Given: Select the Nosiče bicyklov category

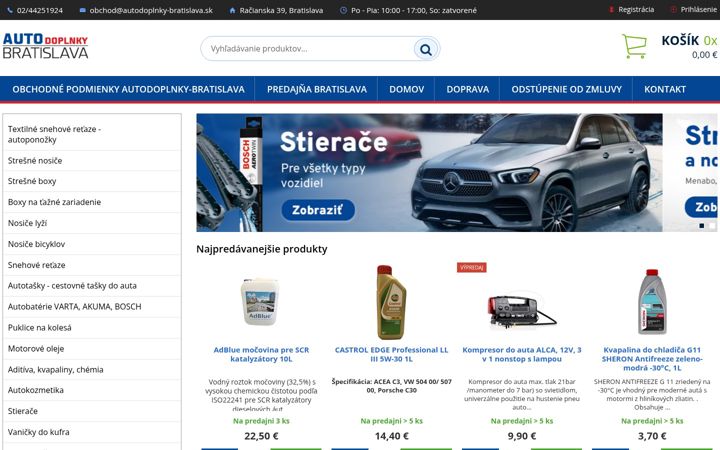Looking at the screenshot, I should [92, 244].
